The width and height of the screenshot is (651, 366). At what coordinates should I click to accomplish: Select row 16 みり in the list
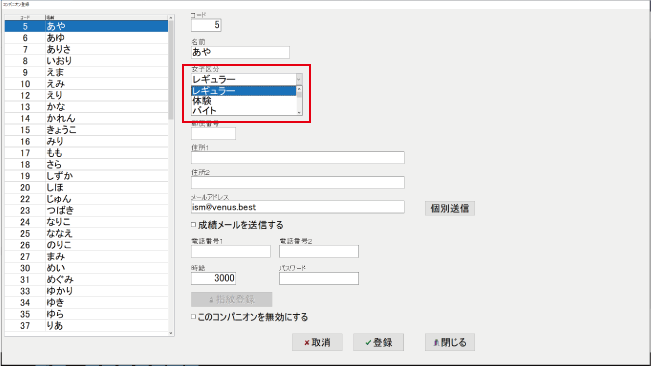[x=86, y=142]
